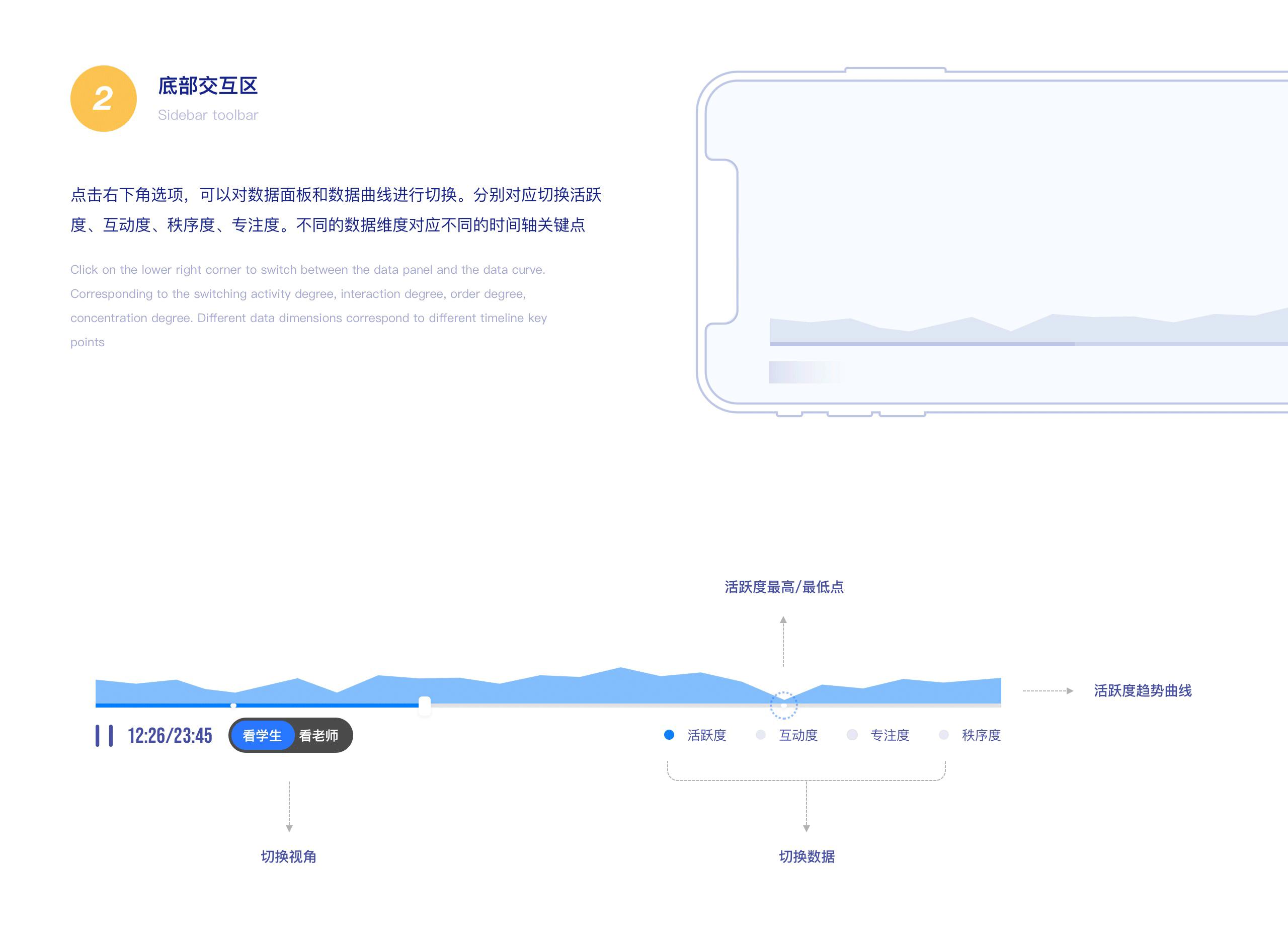1288x936 pixels.
Task: Pause playback with the pause icon
Action: tap(104, 736)
